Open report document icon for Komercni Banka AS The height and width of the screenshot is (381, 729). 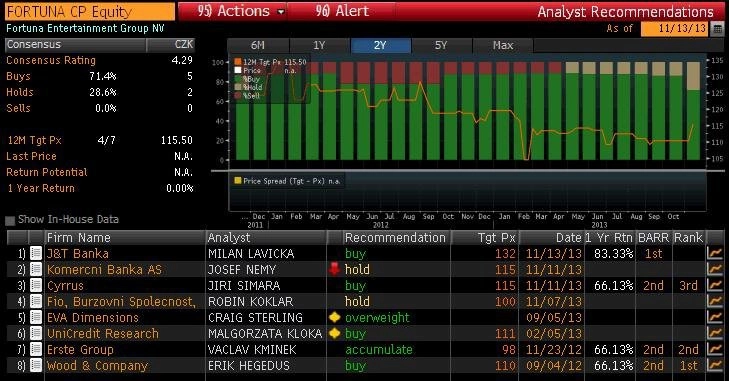36,269
